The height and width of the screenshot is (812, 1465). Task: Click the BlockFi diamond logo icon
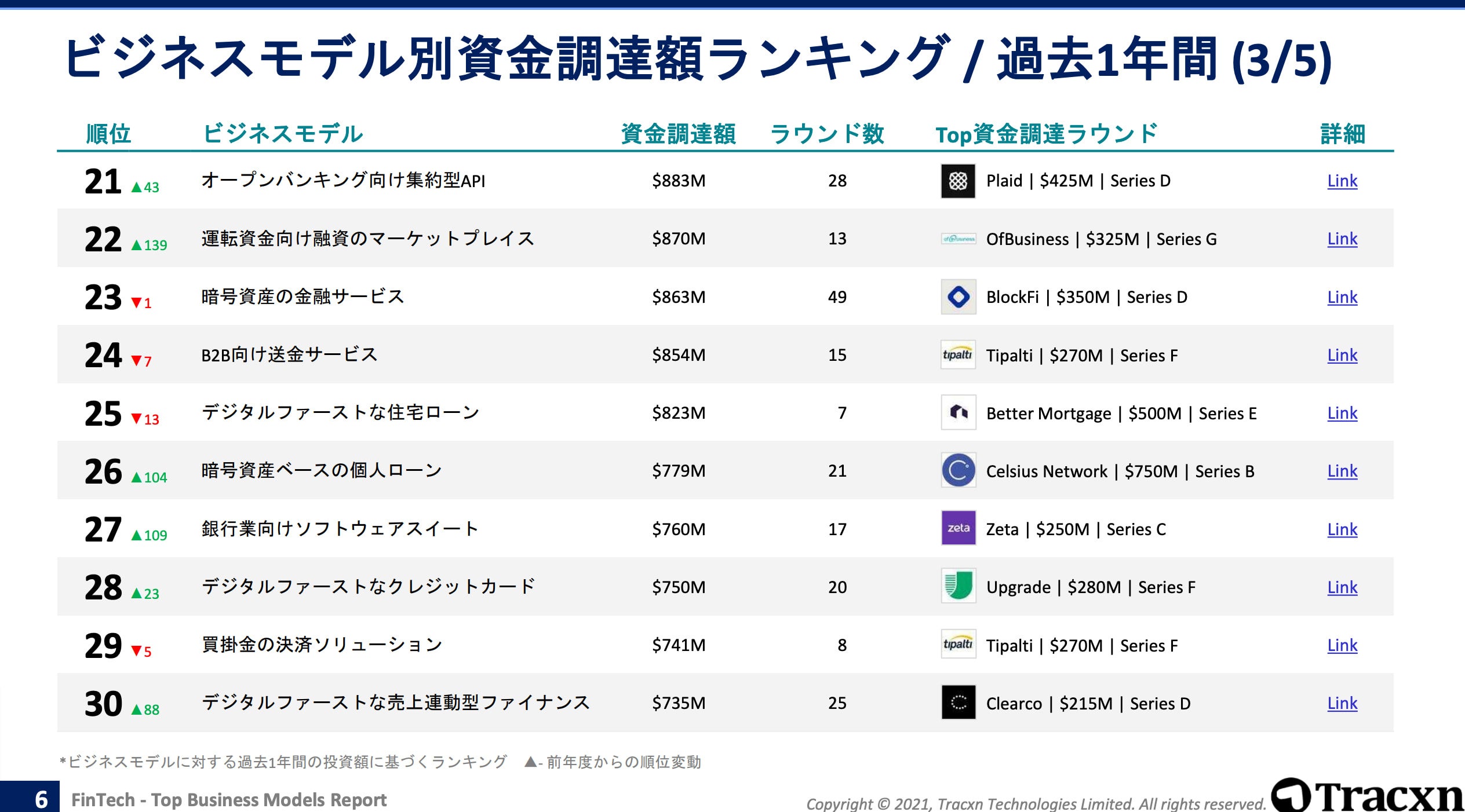click(x=958, y=297)
